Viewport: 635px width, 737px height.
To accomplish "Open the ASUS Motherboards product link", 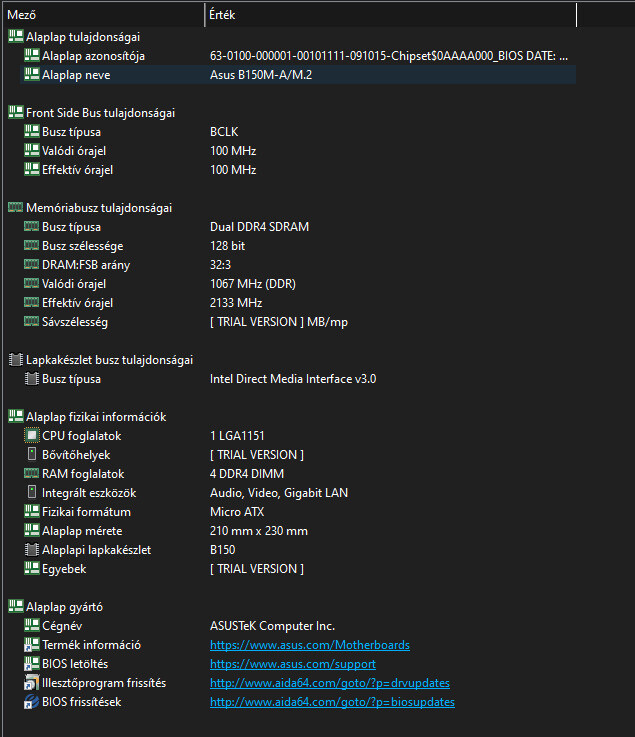I will coord(309,645).
